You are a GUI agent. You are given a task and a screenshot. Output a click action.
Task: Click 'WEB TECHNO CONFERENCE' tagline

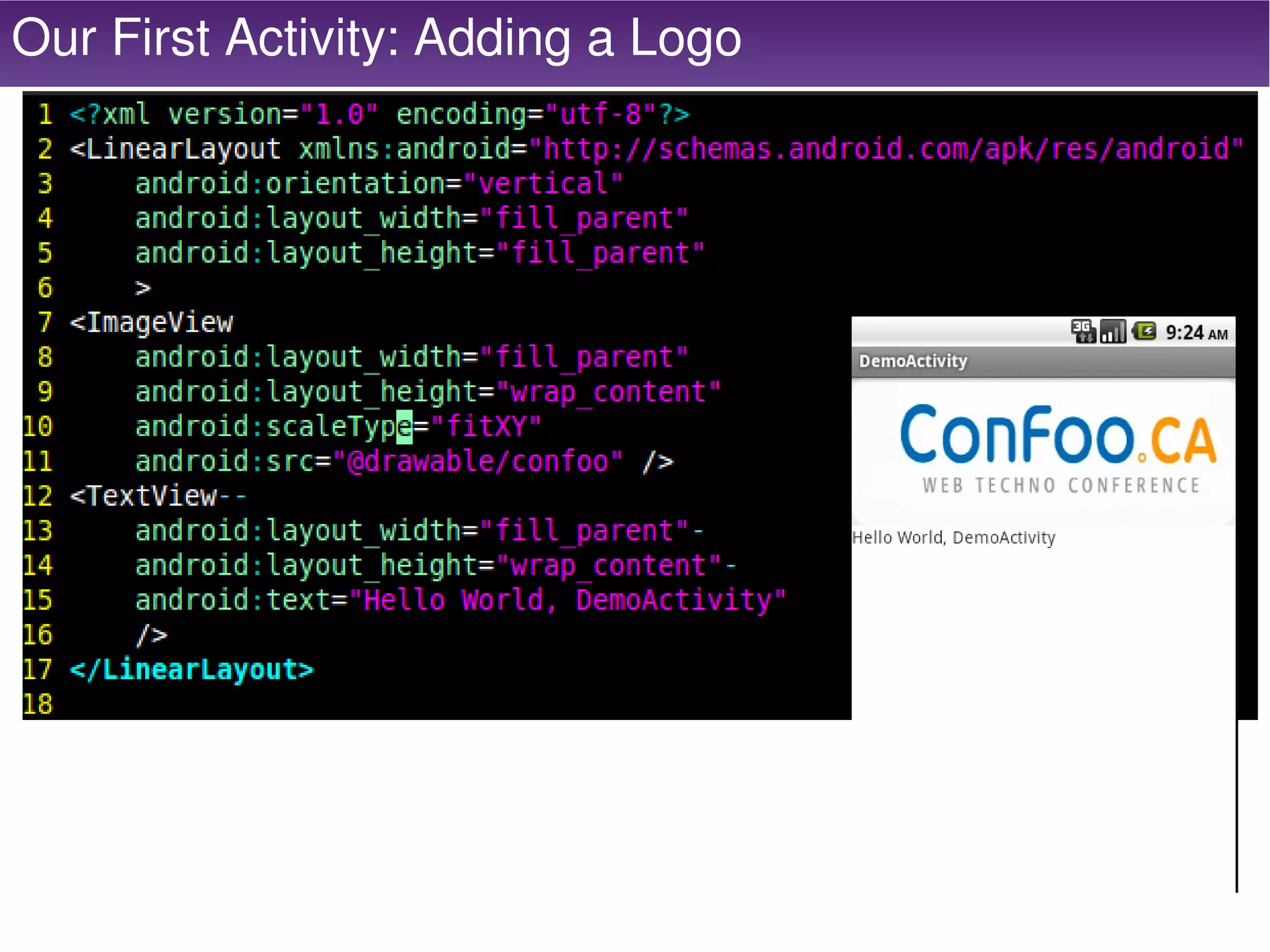click(1061, 485)
